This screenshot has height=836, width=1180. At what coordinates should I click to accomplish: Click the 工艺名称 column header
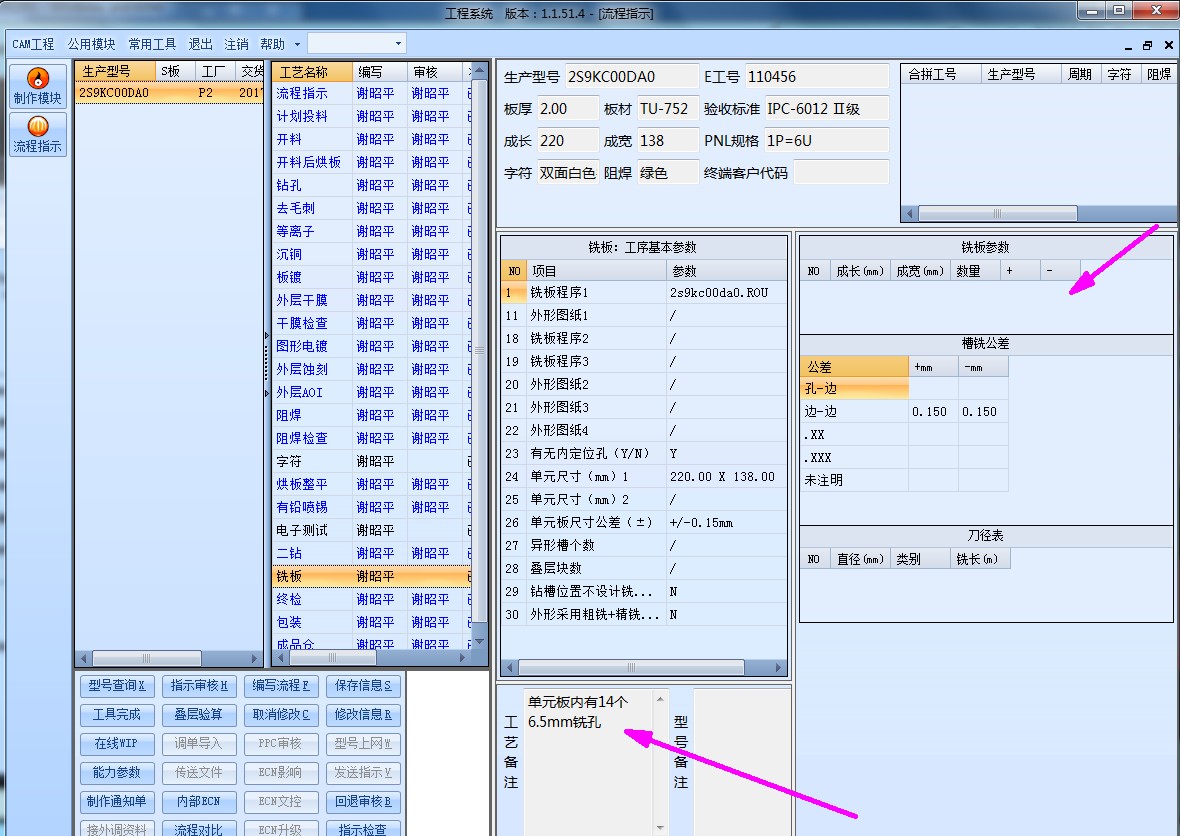point(312,72)
